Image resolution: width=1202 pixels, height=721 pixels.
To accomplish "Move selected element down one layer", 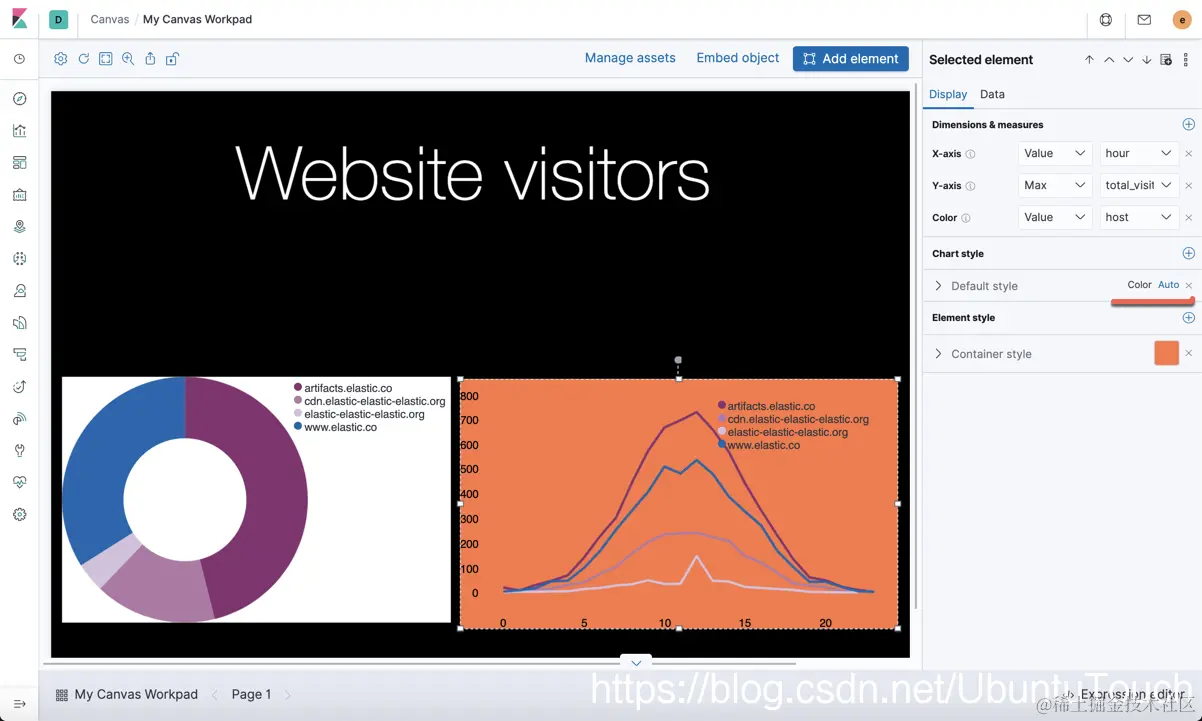I will click(x=1128, y=60).
